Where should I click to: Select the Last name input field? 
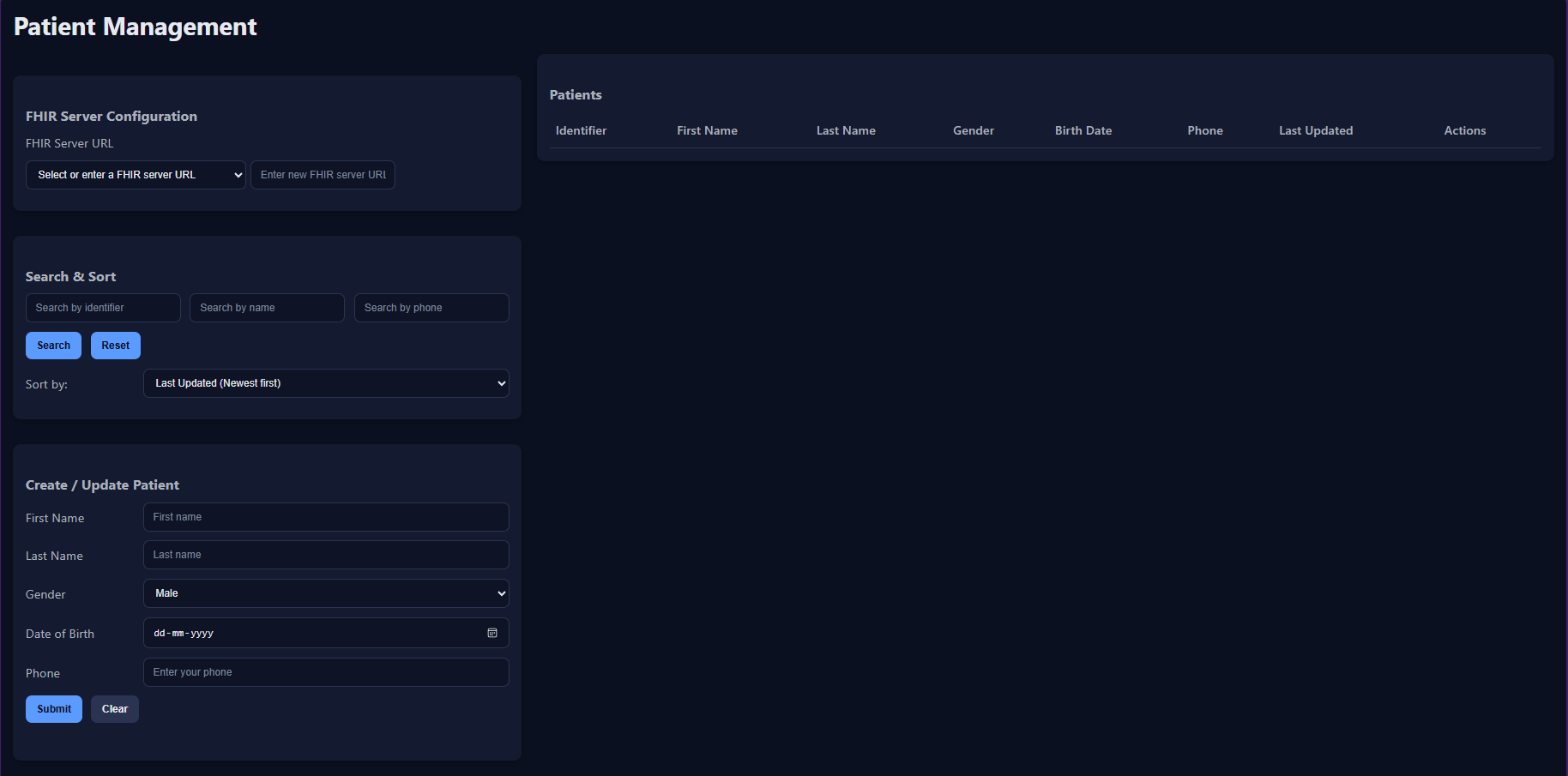coord(326,555)
